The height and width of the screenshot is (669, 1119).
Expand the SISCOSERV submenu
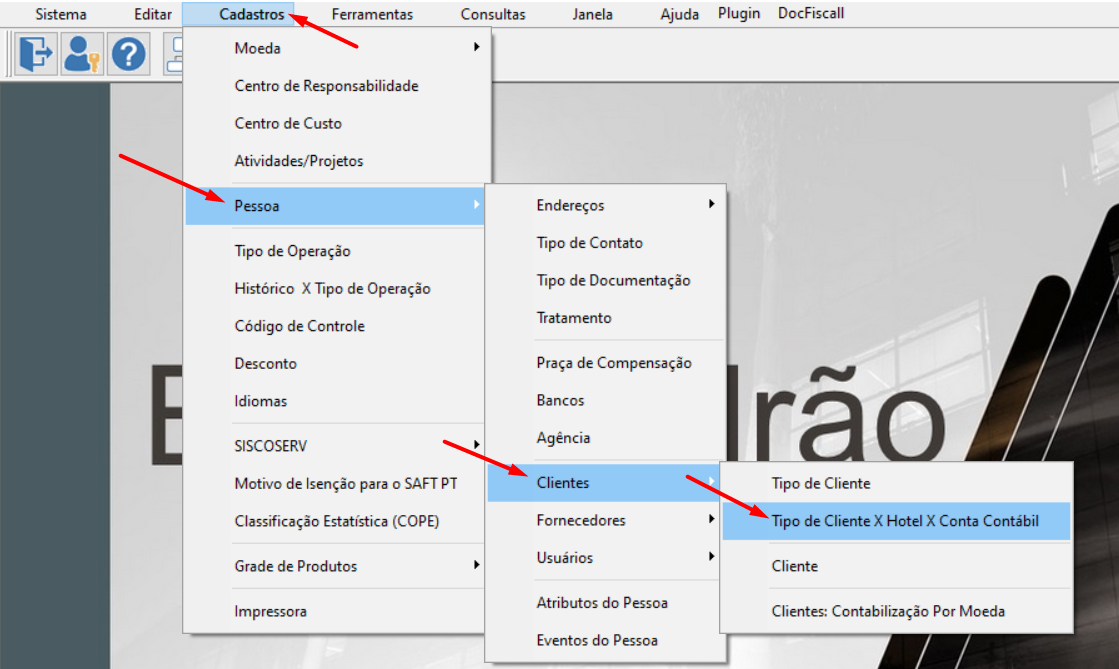pyautogui.click(x=335, y=446)
